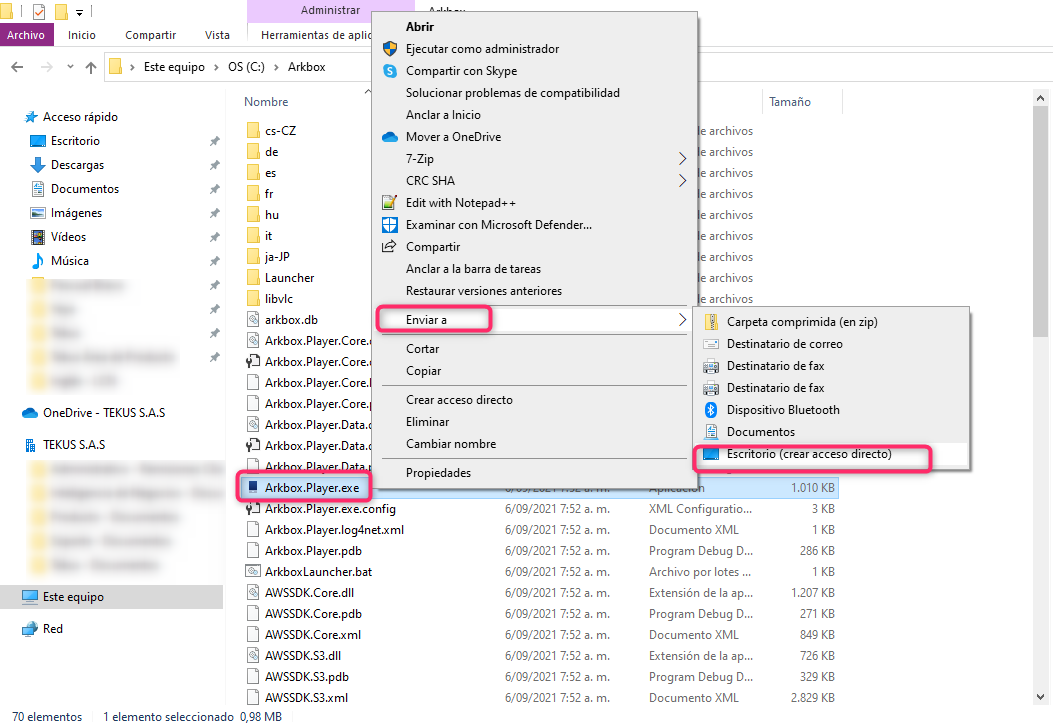This screenshot has height=724, width=1053.
Task: Expand the CRC SHA submenu arrow
Action: (683, 181)
